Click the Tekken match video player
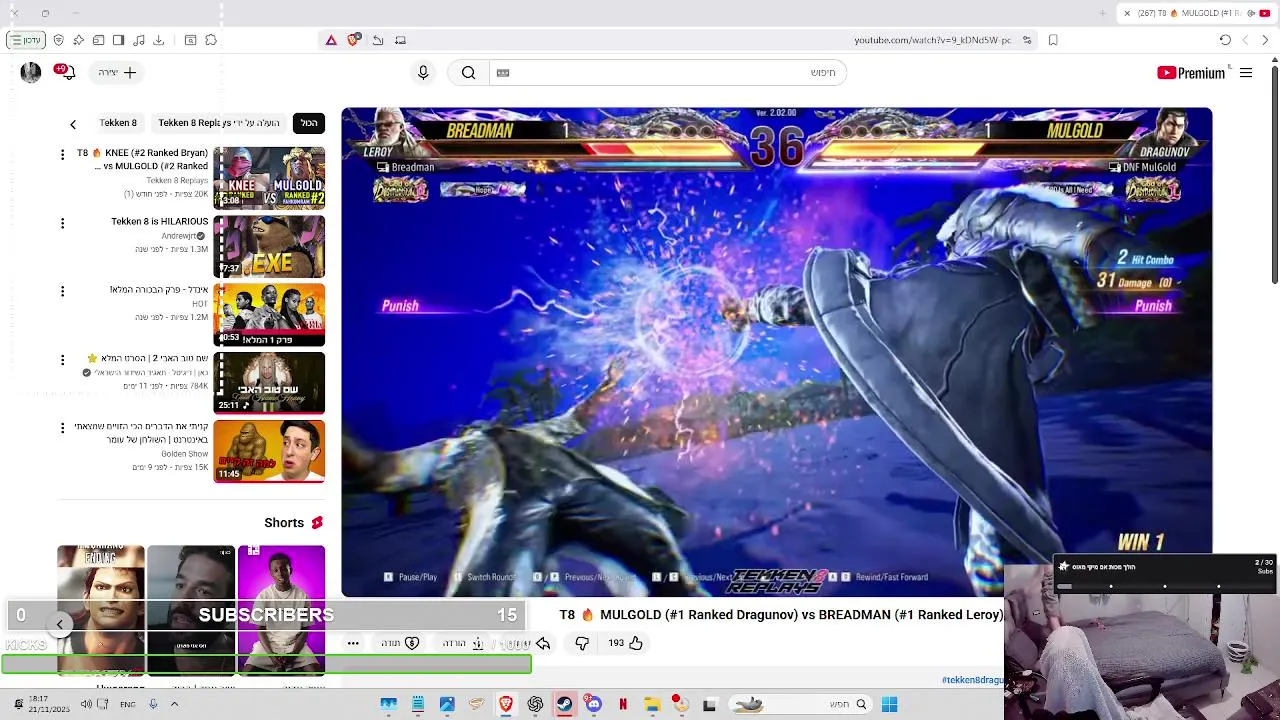Viewport: 1280px width, 720px height. (776, 352)
